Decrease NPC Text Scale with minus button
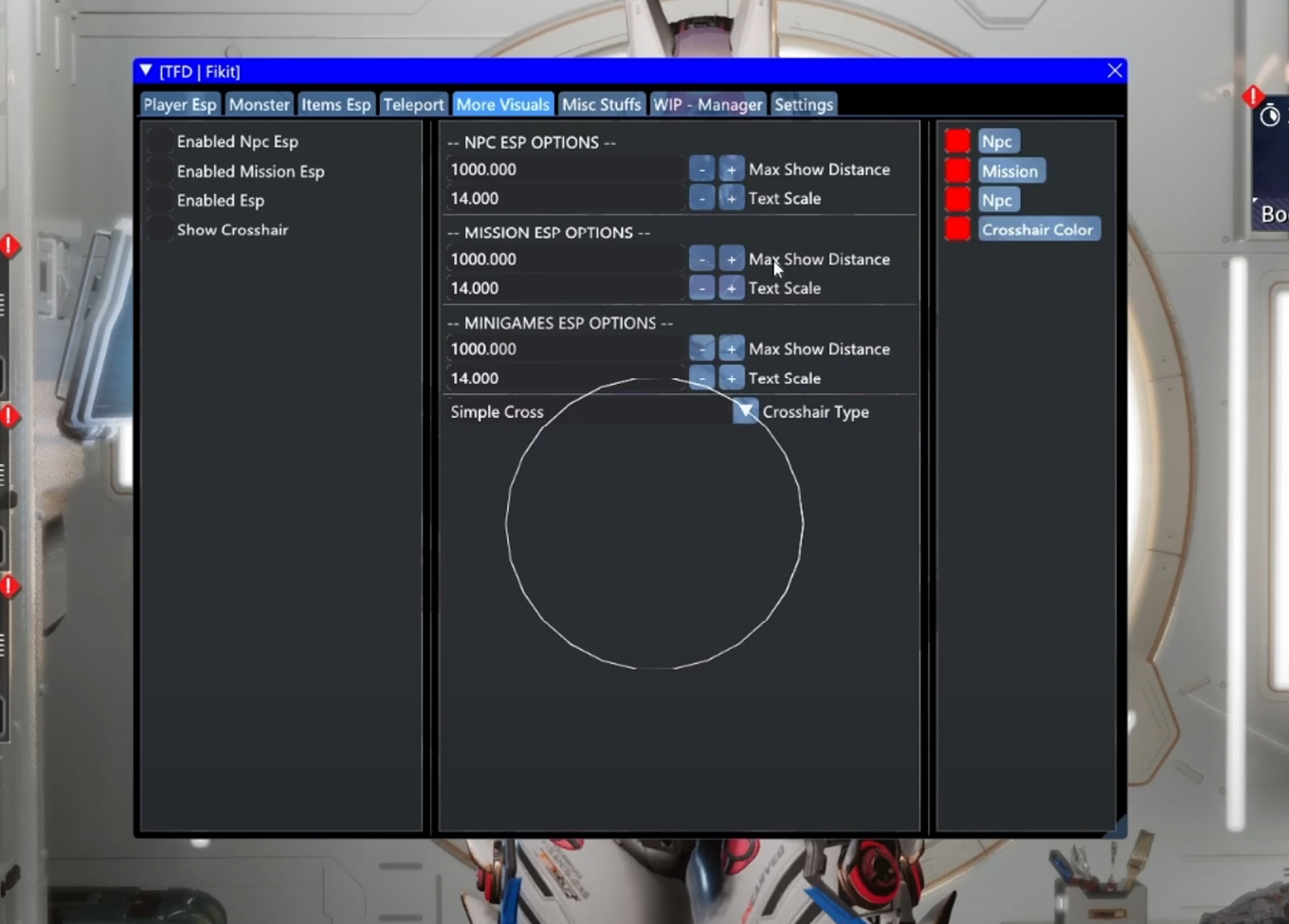The width and height of the screenshot is (1289, 924). [x=701, y=198]
